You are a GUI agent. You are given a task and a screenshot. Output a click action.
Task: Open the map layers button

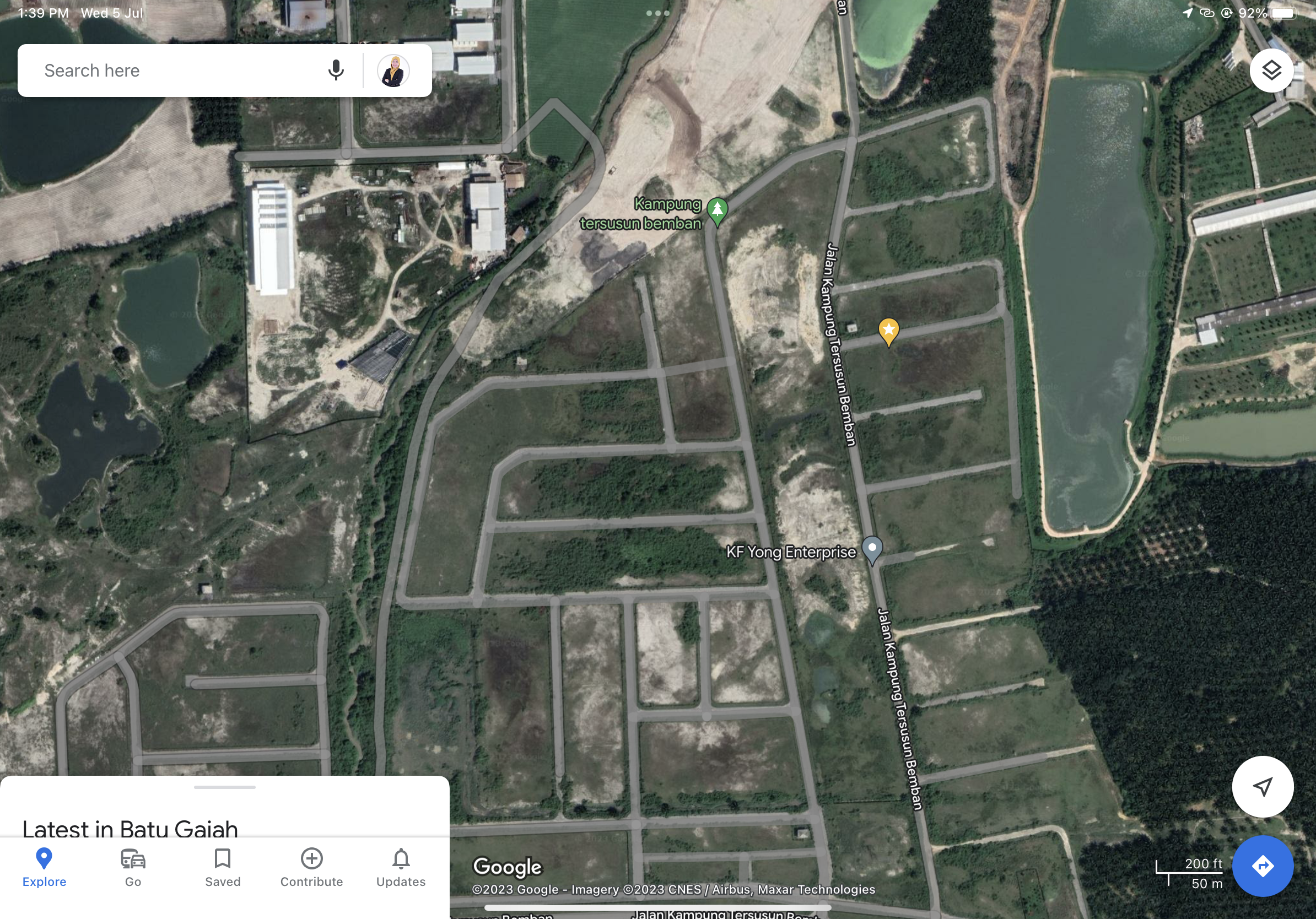(x=1271, y=71)
